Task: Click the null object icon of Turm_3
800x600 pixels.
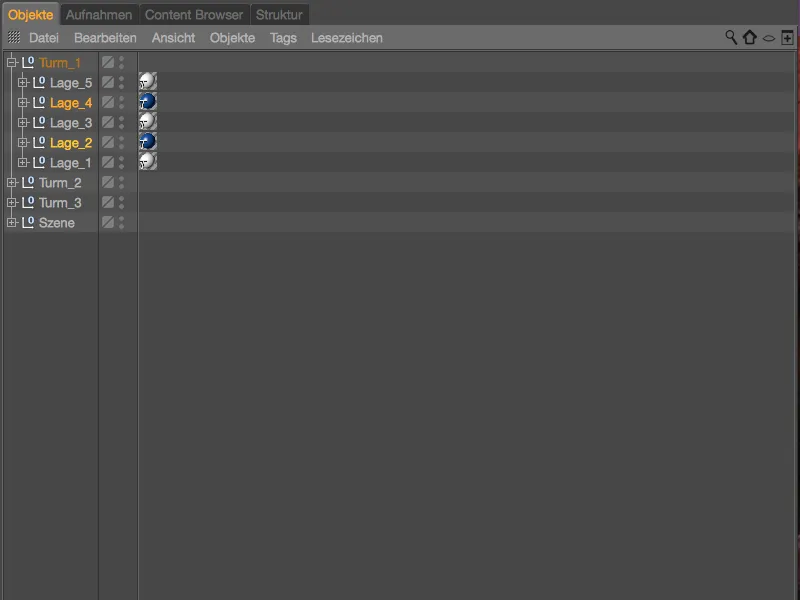Action: click(x=28, y=202)
